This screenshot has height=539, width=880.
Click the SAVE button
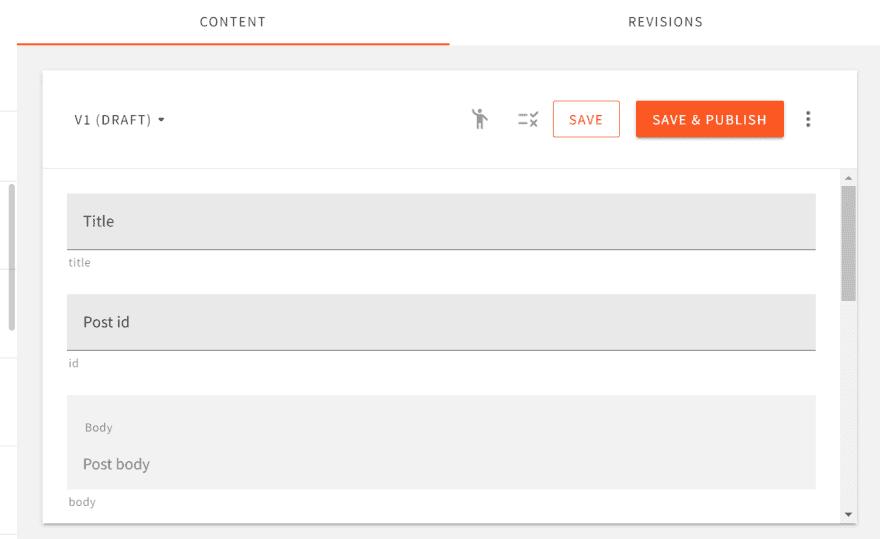pos(586,119)
